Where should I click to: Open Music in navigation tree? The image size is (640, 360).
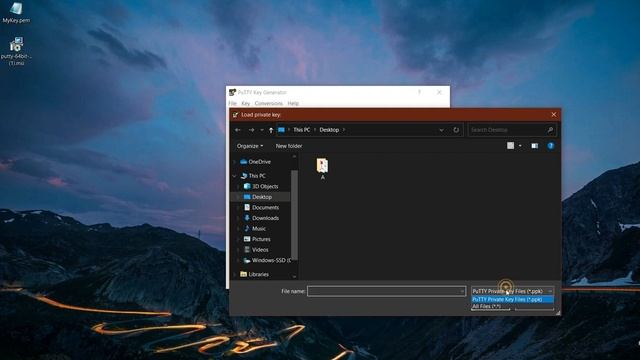[259, 229]
